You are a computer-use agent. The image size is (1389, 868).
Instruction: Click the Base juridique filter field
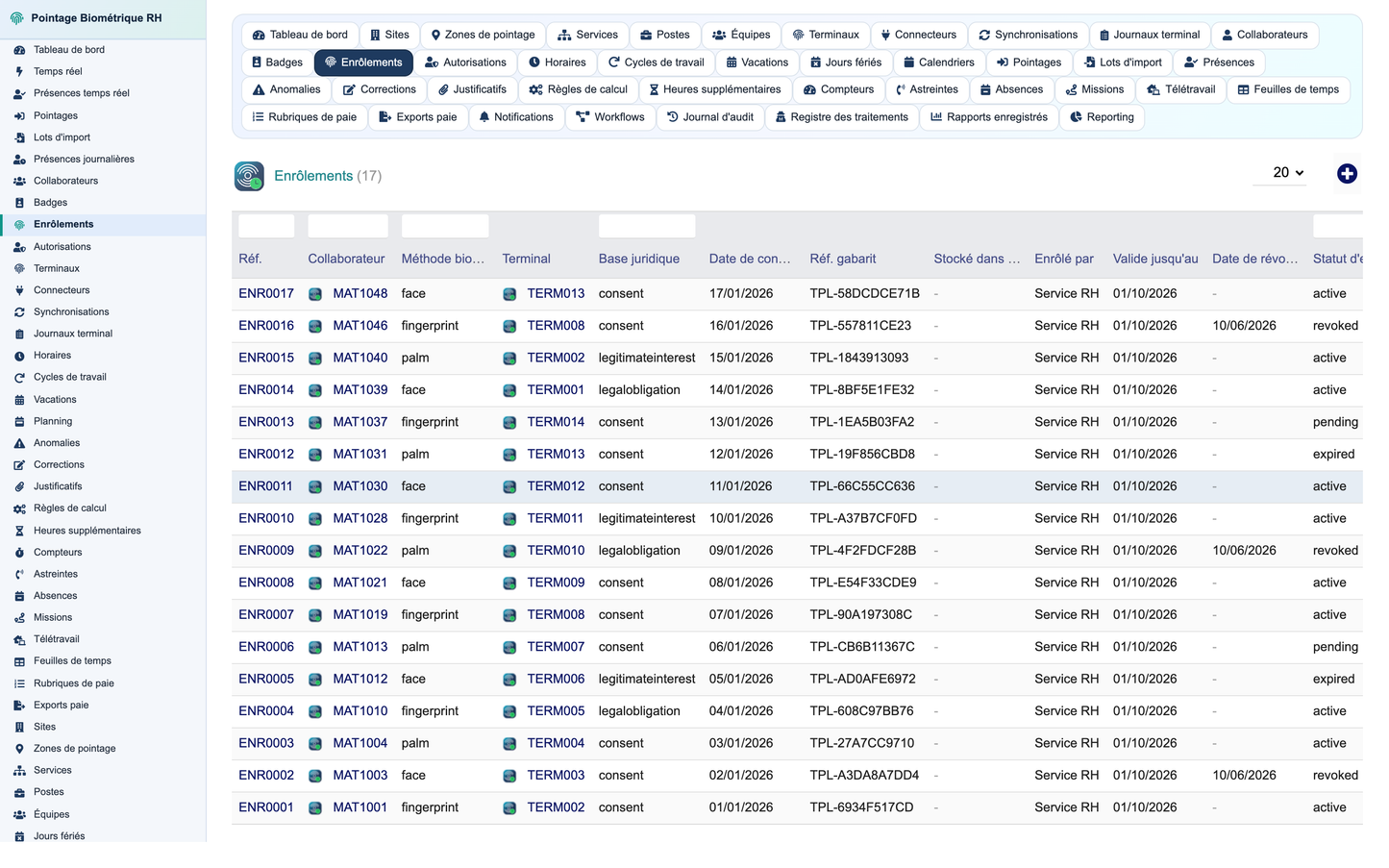[647, 226]
